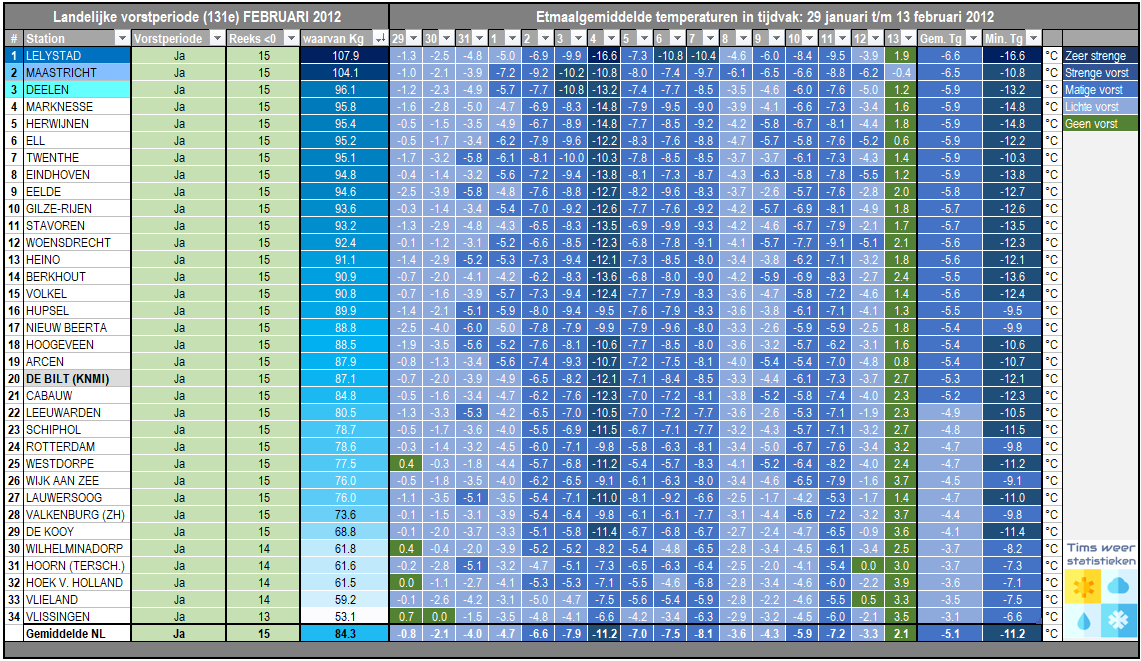Click the 95.8 value for Marknesse
The image size is (1141, 661).
[345, 106]
